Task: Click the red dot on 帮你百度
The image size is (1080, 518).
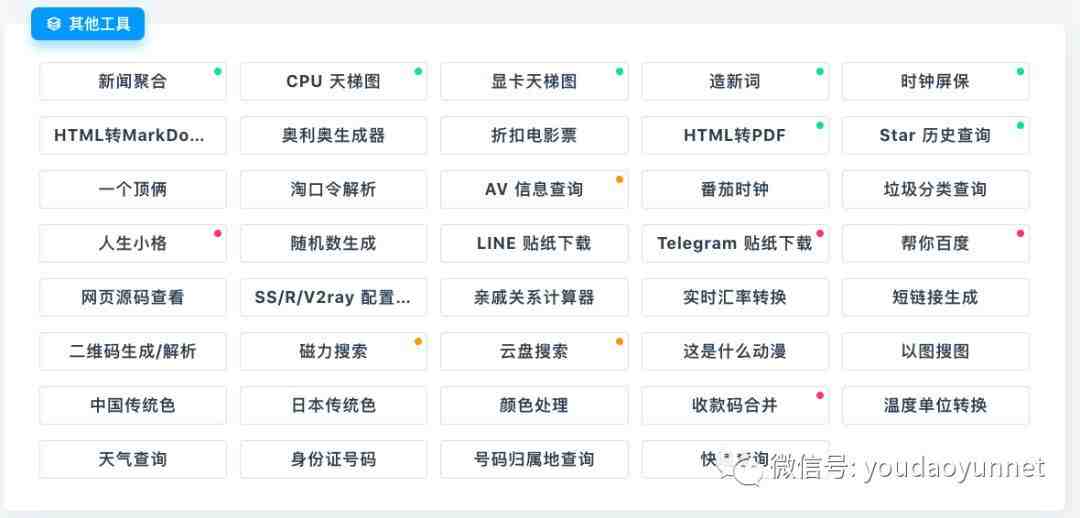Action: [1020, 234]
